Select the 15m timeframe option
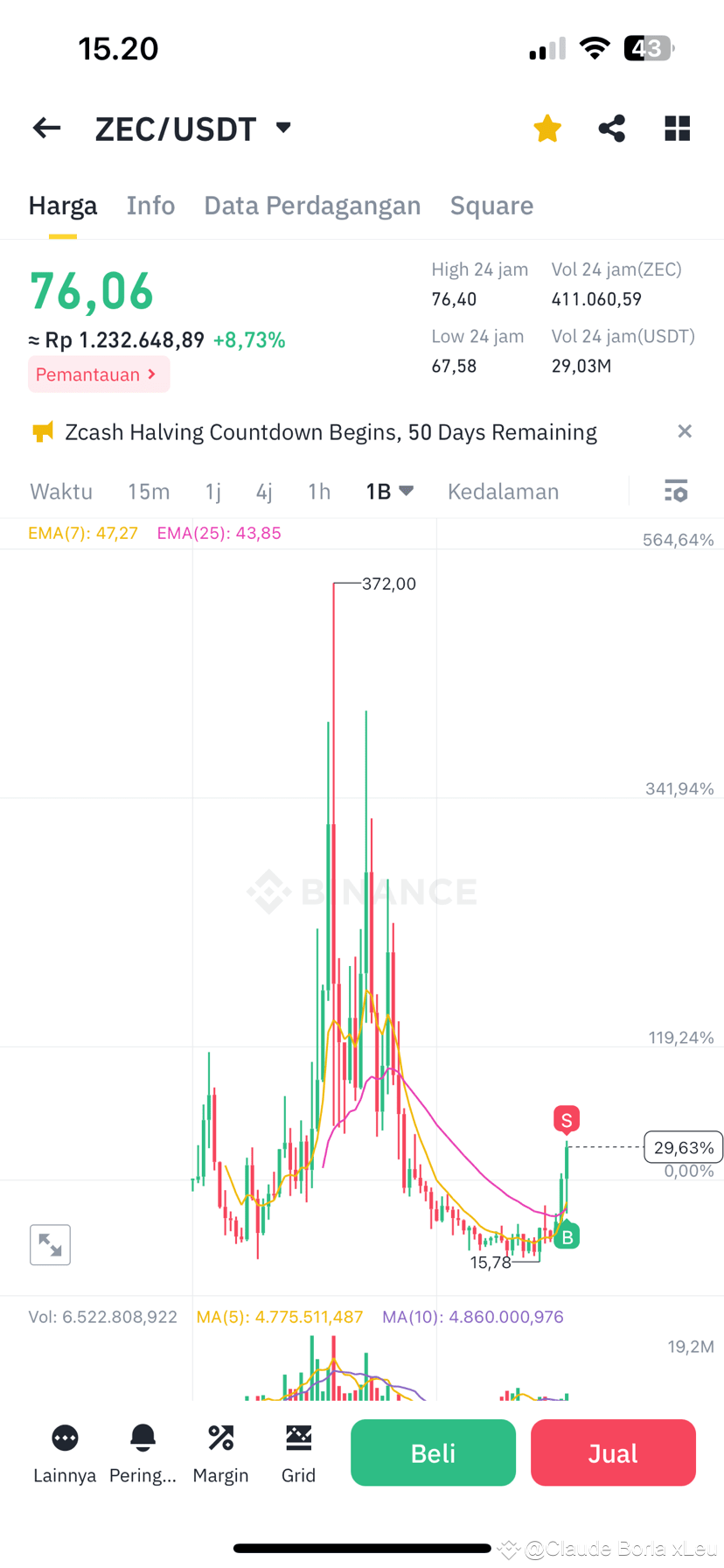The width and height of the screenshot is (724, 1568). [149, 491]
